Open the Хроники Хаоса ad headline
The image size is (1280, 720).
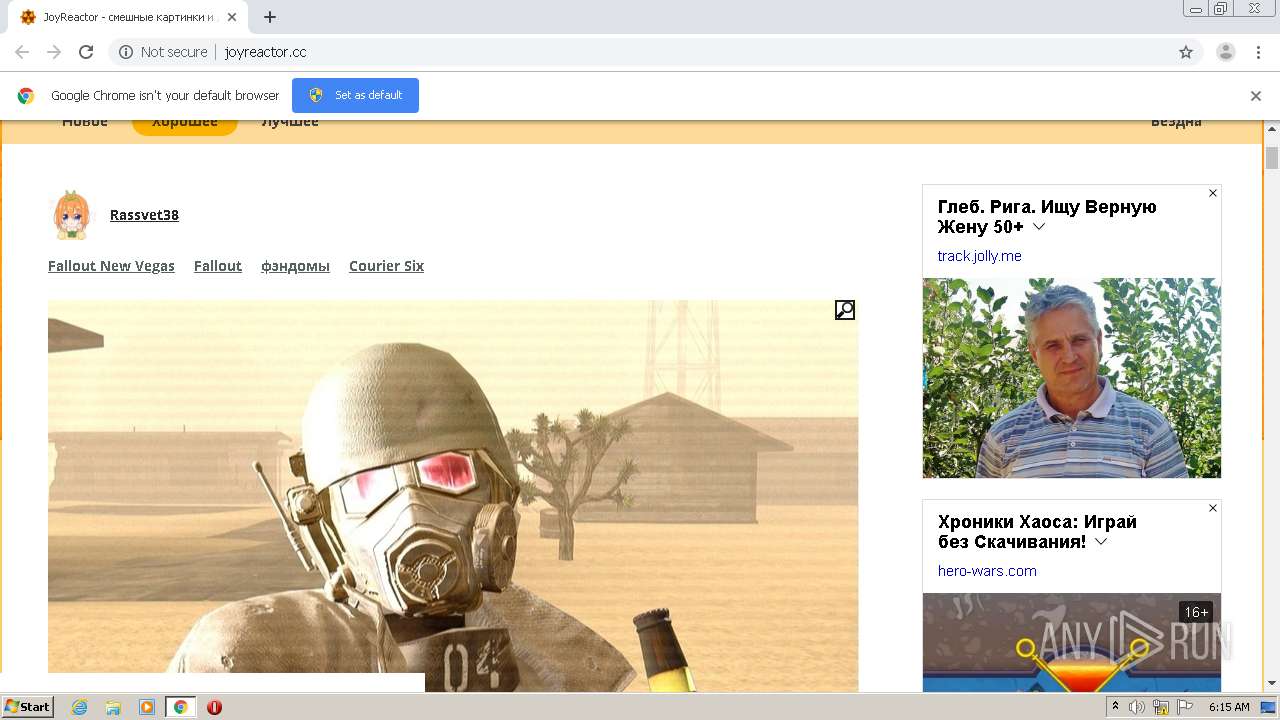click(1037, 532)
